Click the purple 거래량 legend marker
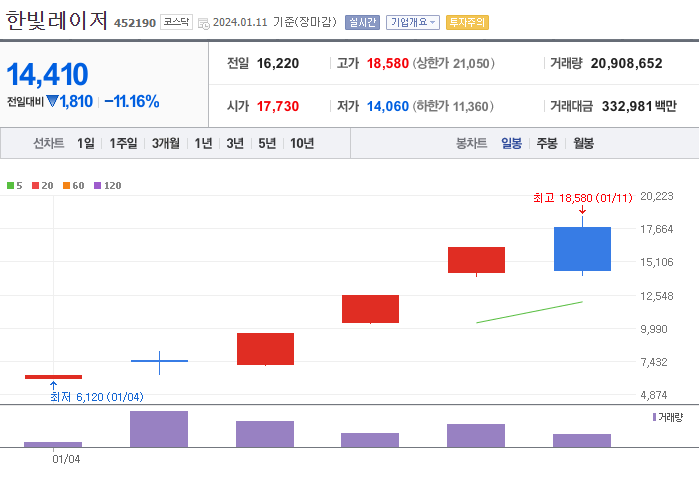This screenshot has width=699, height=487. 654,417
